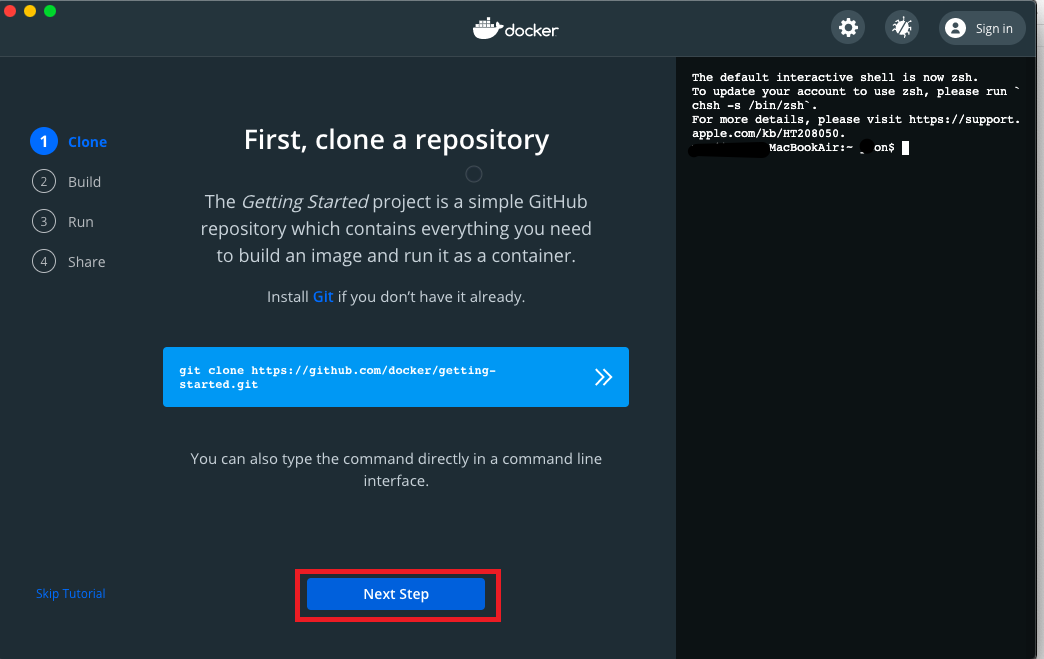Click 'The default interactive shell is now zsh.' line
The image size is (1044, 659).
pyautogui.click(x=835, y=77)
